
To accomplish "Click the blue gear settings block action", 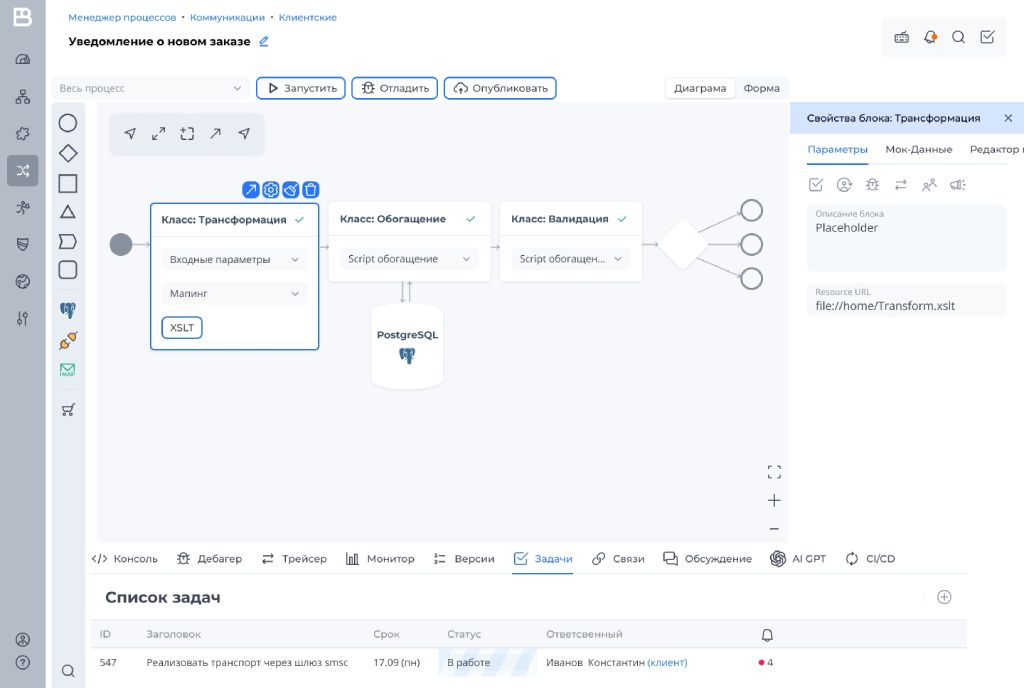I will point(270,190).
